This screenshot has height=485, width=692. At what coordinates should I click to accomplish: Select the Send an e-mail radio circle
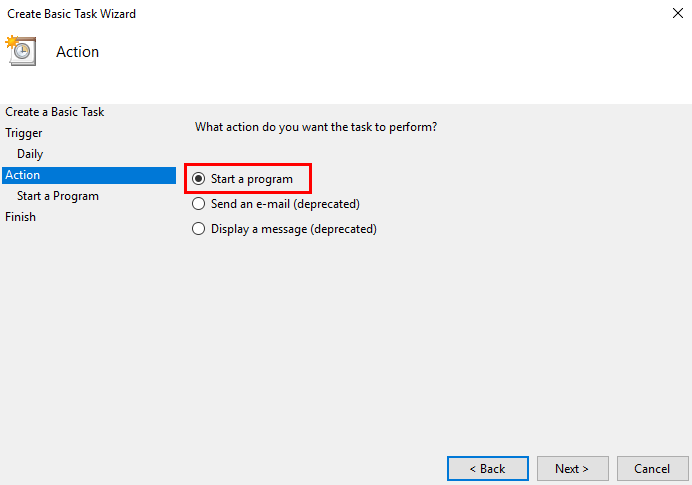[x=198, y=204]
